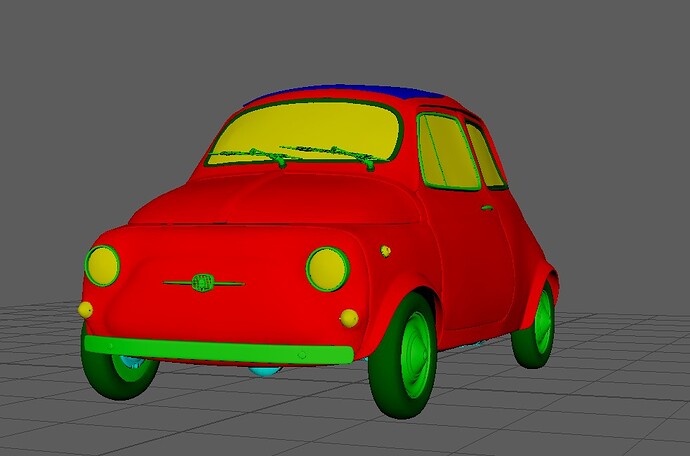
Task: Click the rear wheel of the car
Action: [536, 325]
